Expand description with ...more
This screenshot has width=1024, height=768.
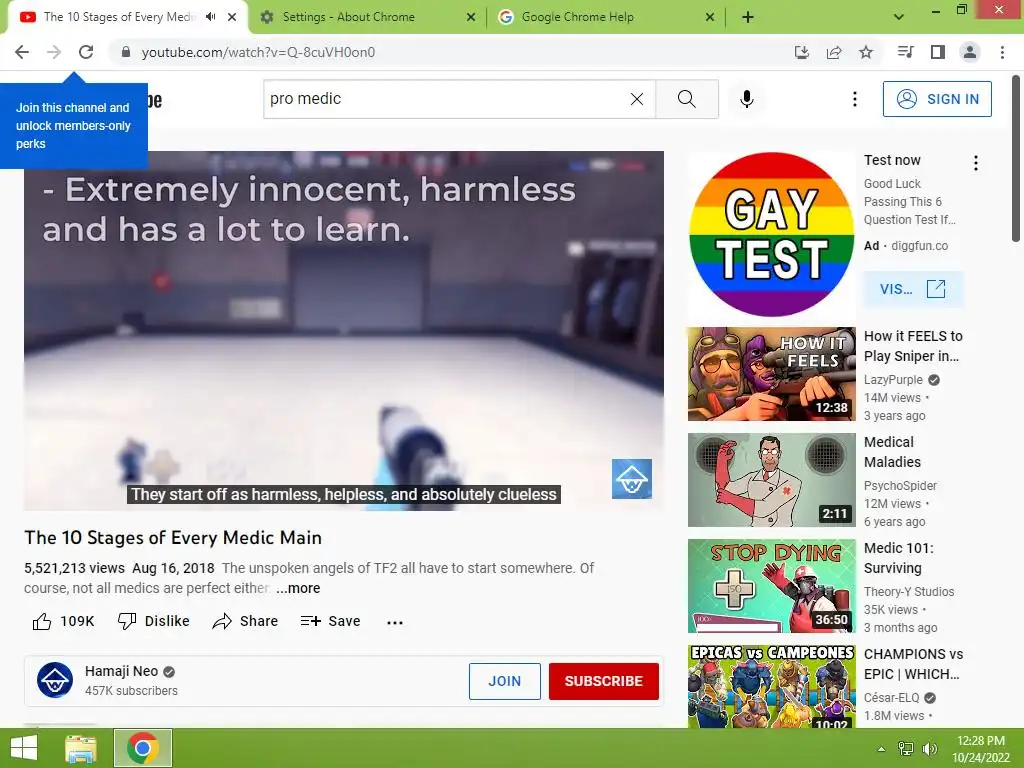pyautogui.click(x=298, y=588)
